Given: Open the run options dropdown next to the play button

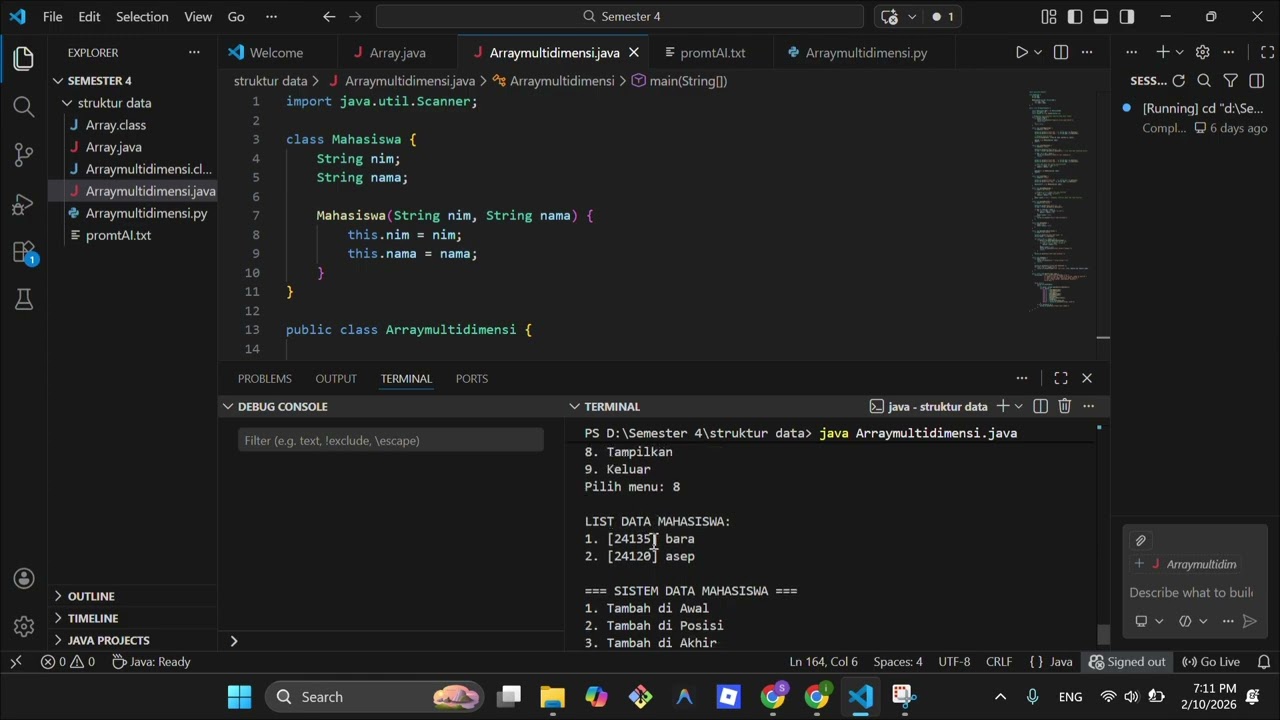Looking at the screenshot, I should coord(1038,52).
